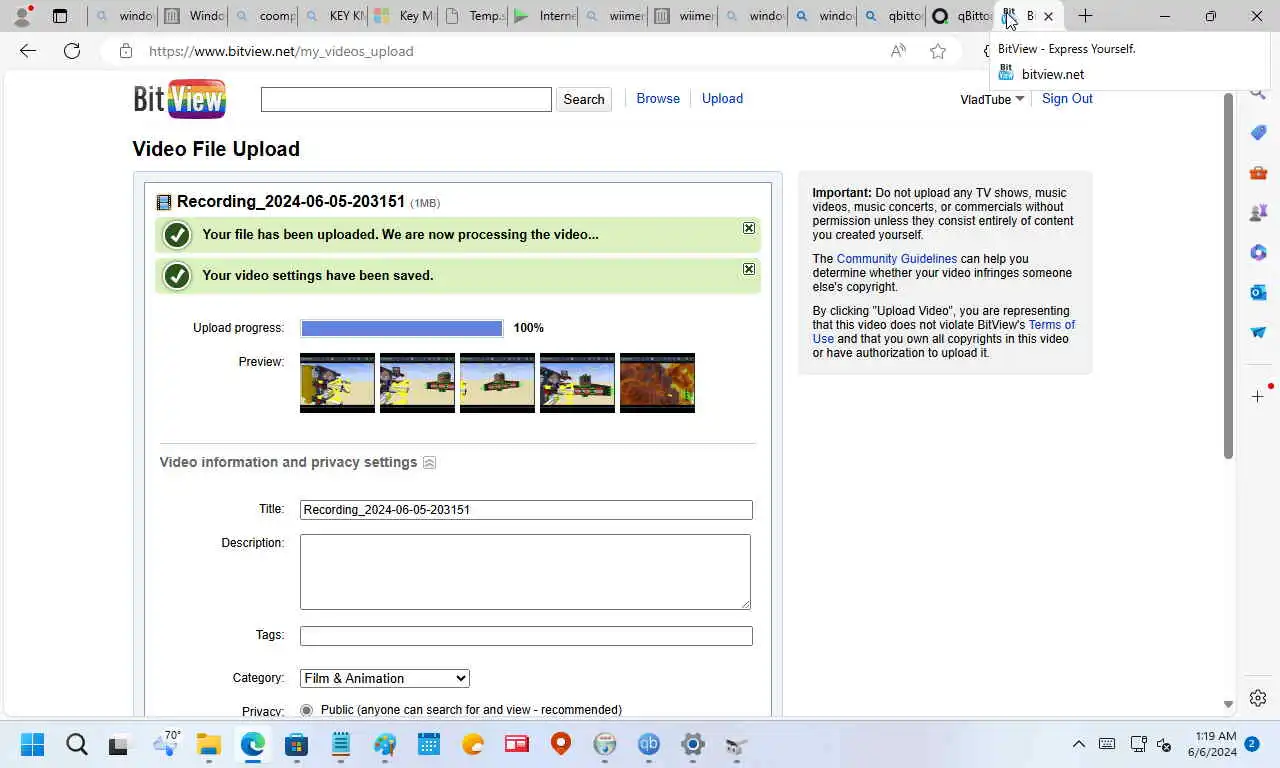Open Windows taskbar search
This screenshot has width=1280, height=768.
(76, 745)
